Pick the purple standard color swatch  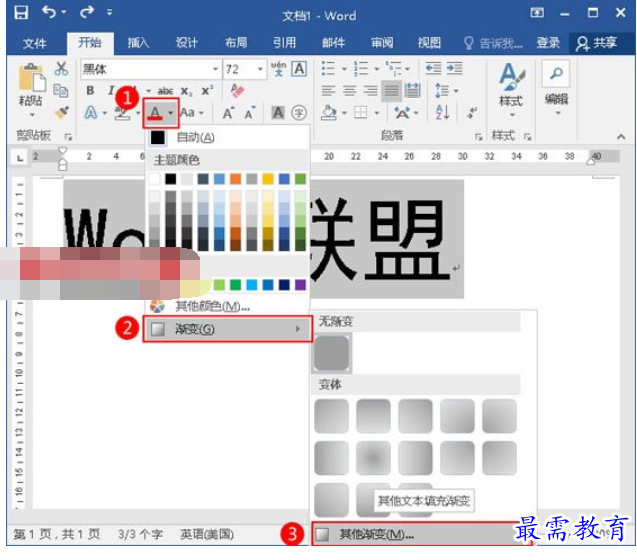coord(300,284)
